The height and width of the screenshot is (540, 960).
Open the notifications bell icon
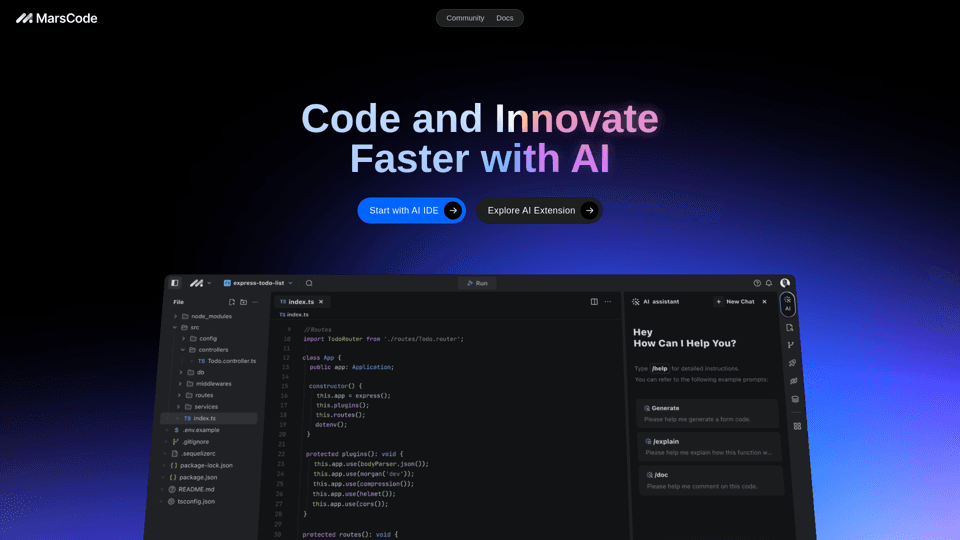tap(769, 283)
